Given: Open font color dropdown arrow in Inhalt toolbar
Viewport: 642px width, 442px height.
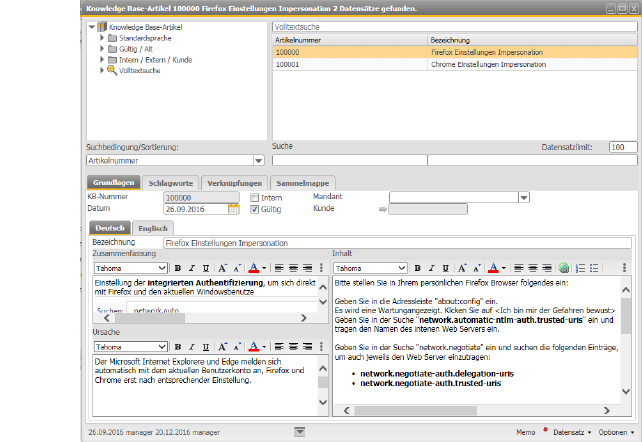Looking at the screenshot, I should tap(504, 268).
